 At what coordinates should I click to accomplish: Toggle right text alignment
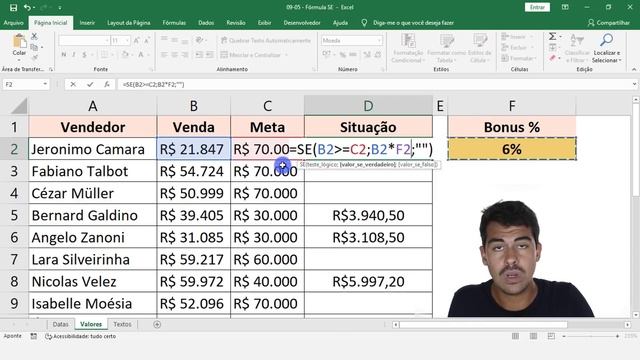(184, 55)
